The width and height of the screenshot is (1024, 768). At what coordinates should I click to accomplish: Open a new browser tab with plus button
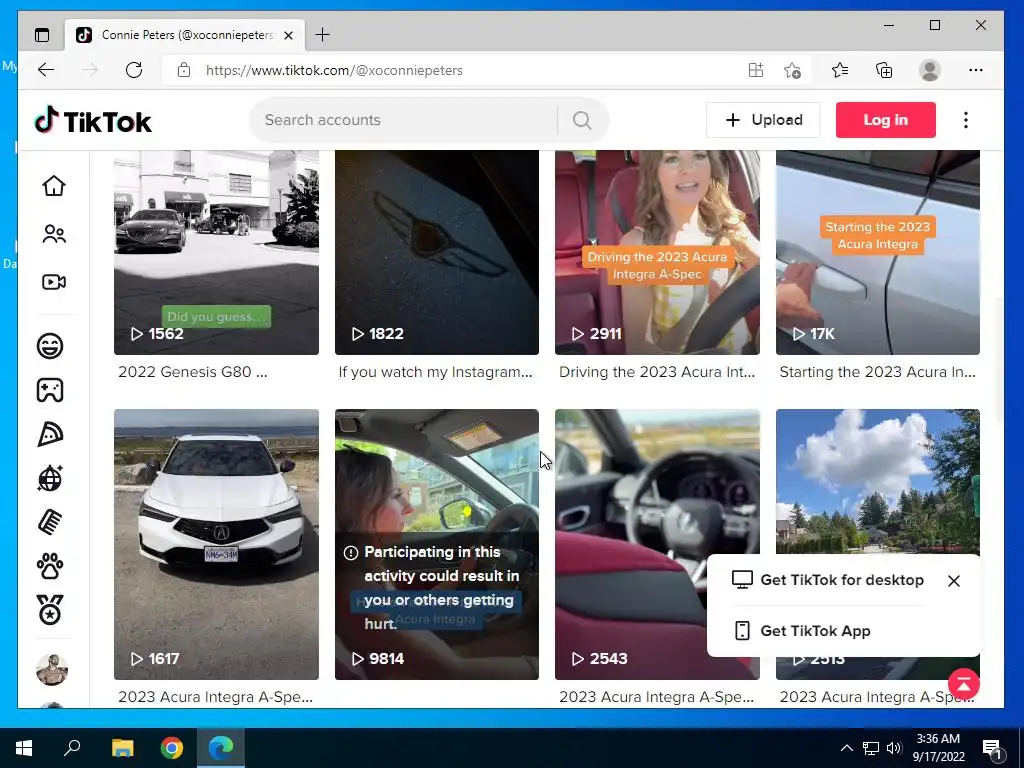pyautogui.click(x=323, y=35)
